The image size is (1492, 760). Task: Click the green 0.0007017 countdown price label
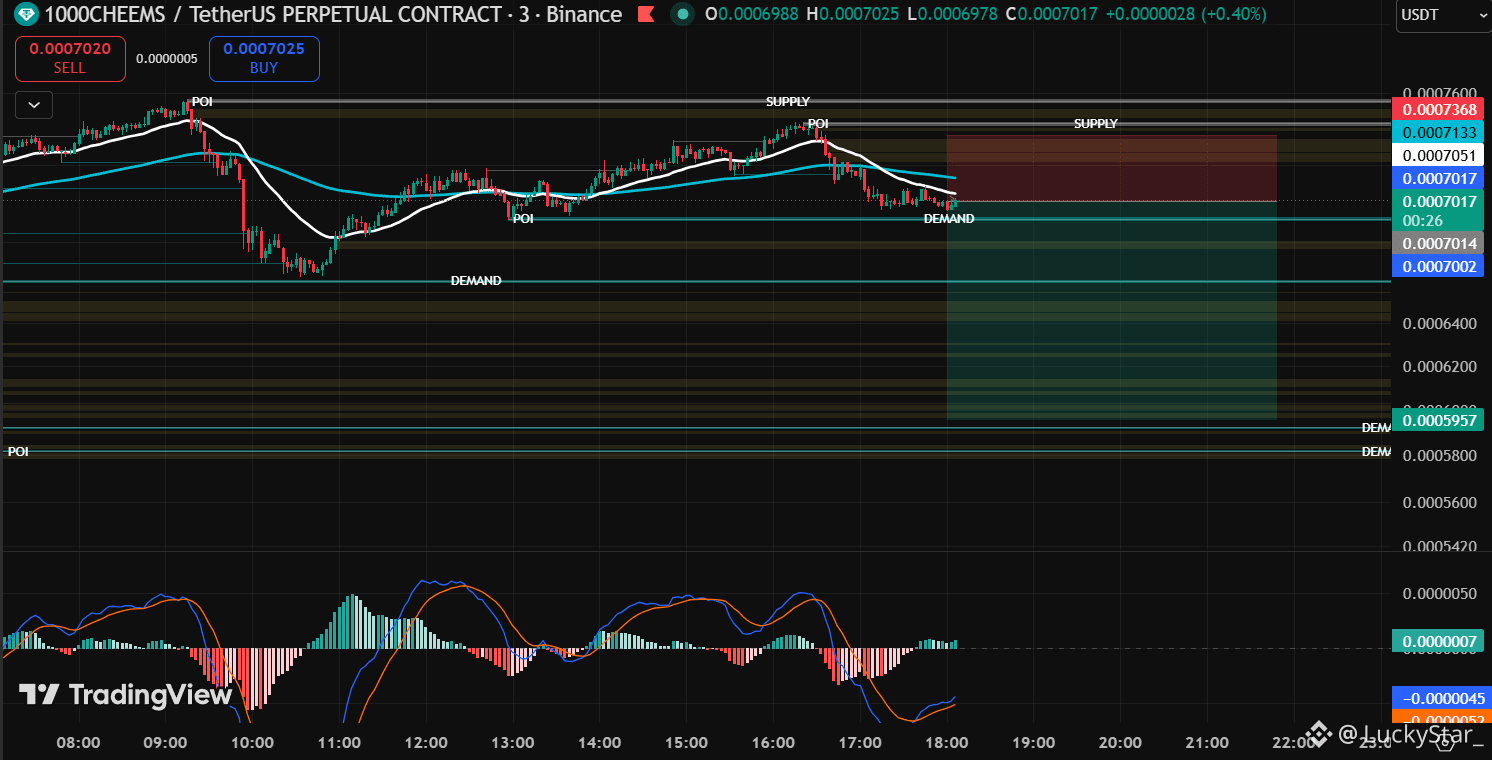click(x=1439, y=210)
